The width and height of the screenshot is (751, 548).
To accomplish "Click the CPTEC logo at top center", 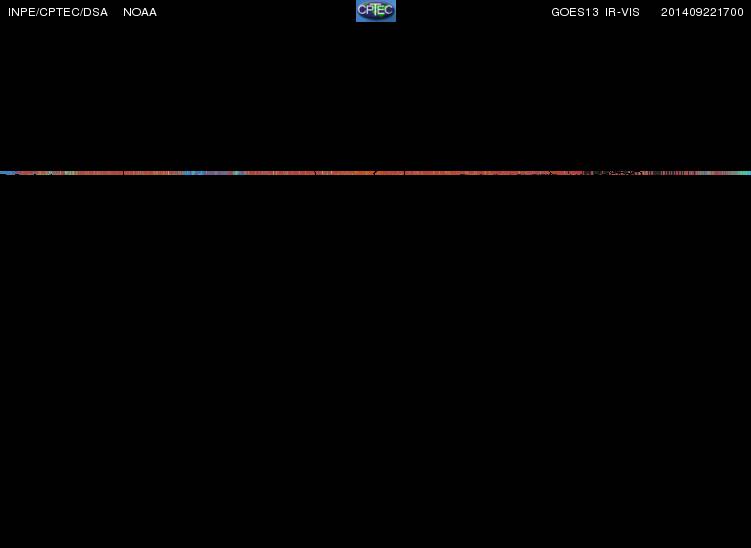I will tap(376, 11).
